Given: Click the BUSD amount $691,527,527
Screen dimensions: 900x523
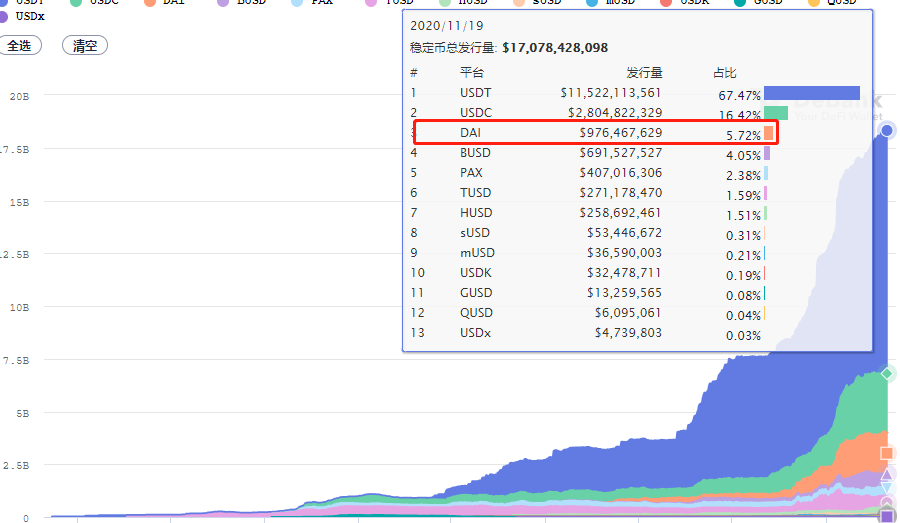Looking at the screenshot, I should [x=620, y=153].
